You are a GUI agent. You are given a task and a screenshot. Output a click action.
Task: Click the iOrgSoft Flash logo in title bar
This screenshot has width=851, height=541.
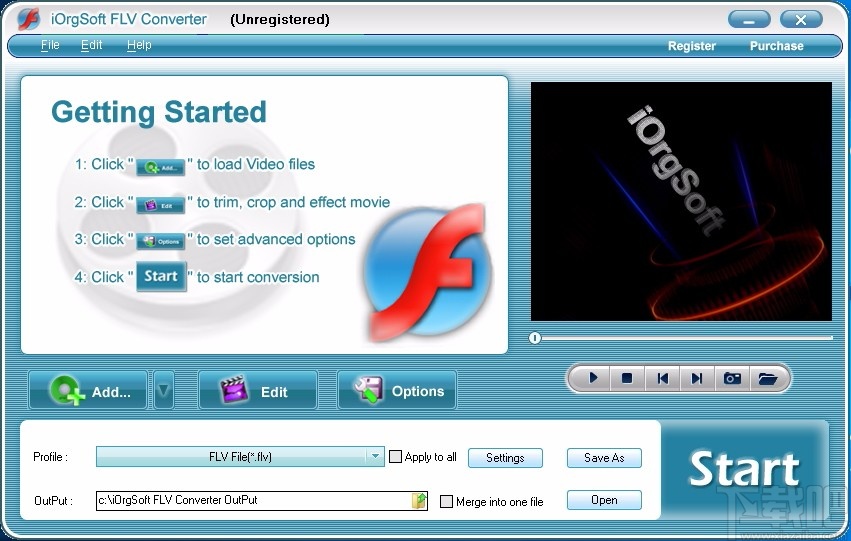point(28,20)
